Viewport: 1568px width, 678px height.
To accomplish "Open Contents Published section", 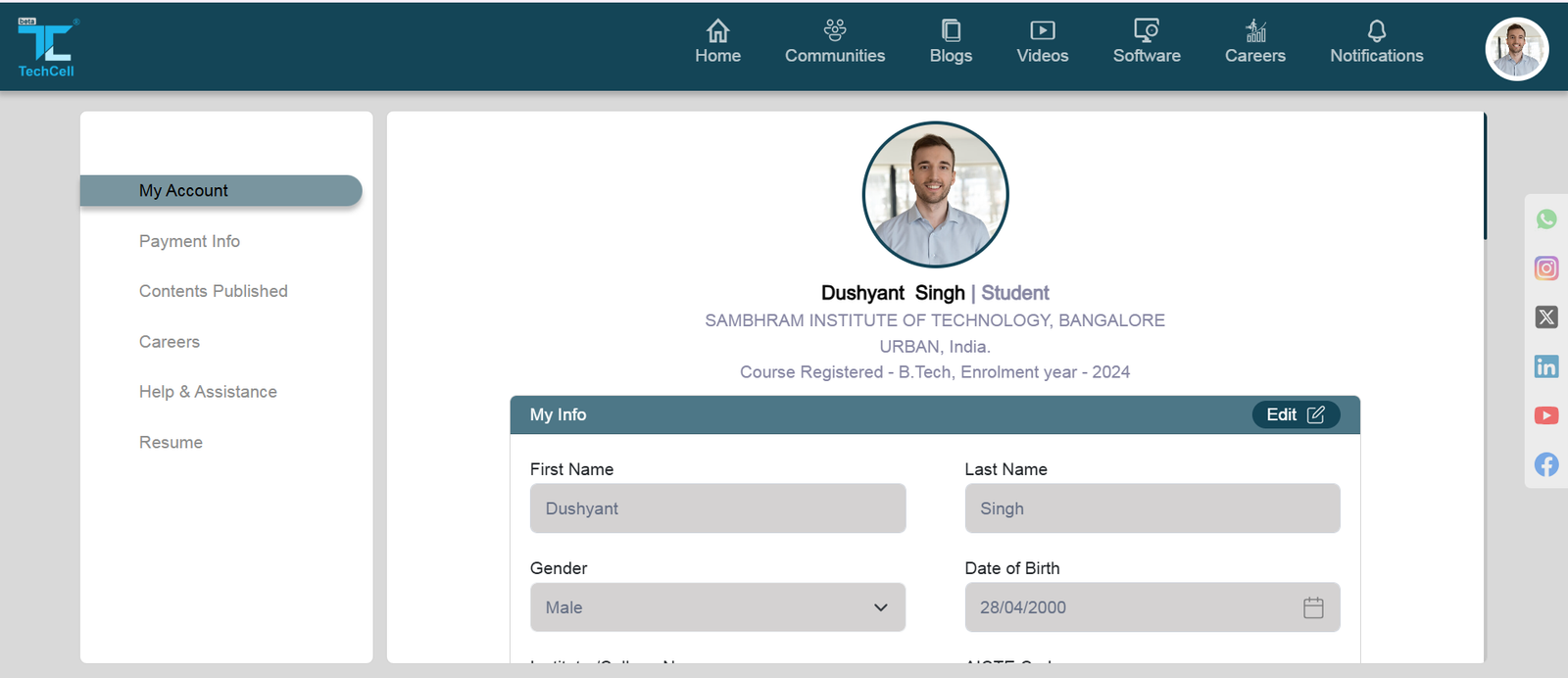I will 214,291.
